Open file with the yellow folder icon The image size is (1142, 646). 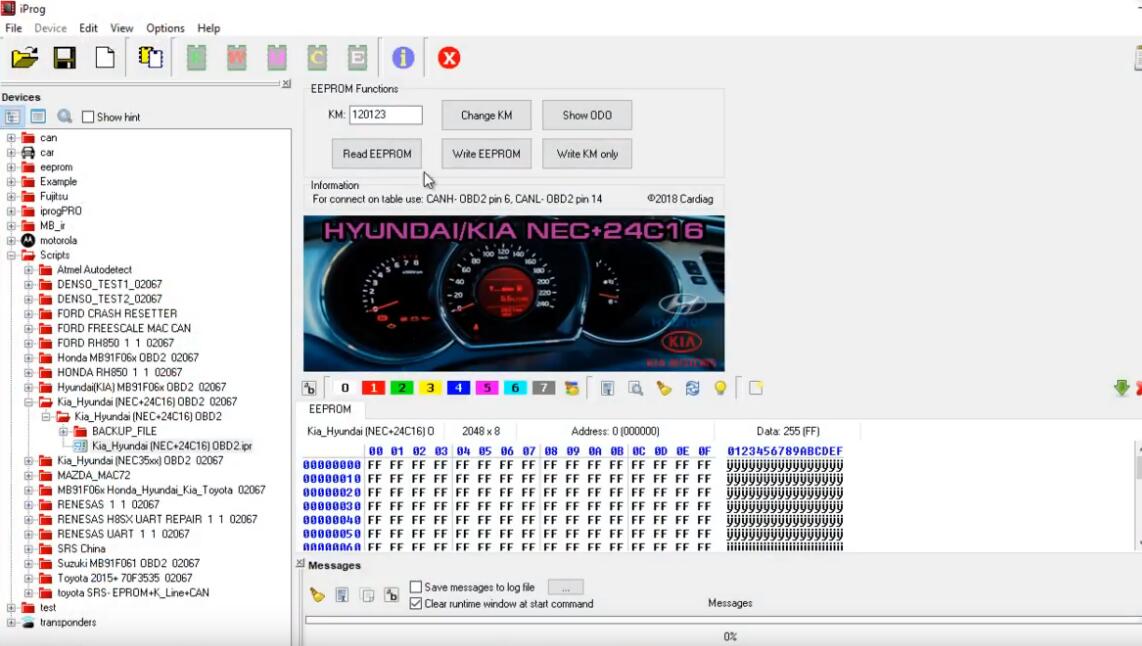[25, 58]
